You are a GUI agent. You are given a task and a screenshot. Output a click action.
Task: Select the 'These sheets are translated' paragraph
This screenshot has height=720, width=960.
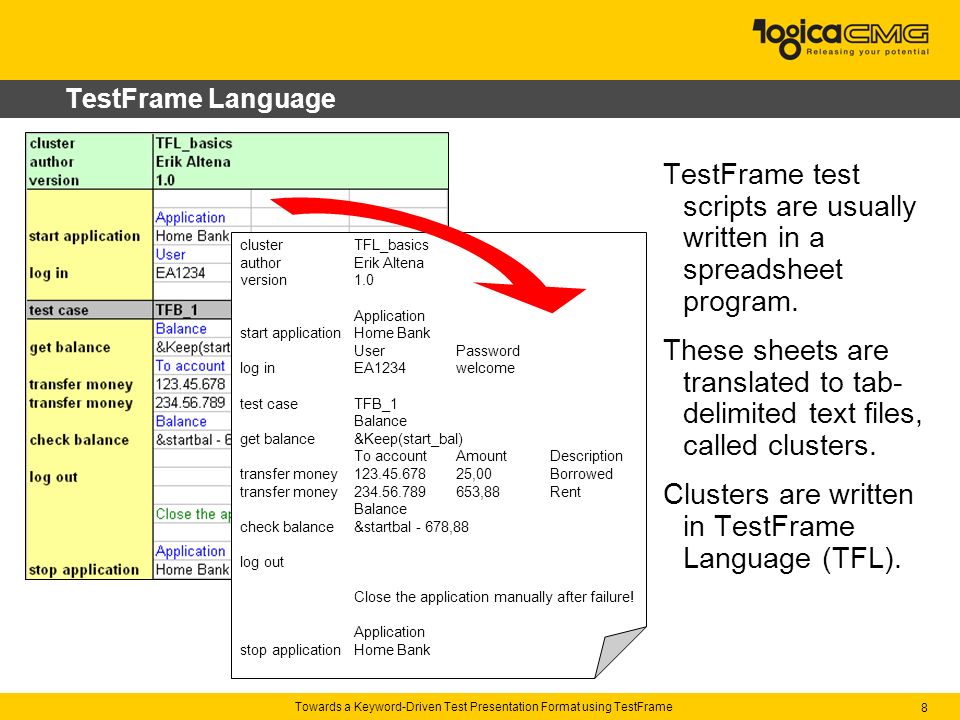click(793, 398)
